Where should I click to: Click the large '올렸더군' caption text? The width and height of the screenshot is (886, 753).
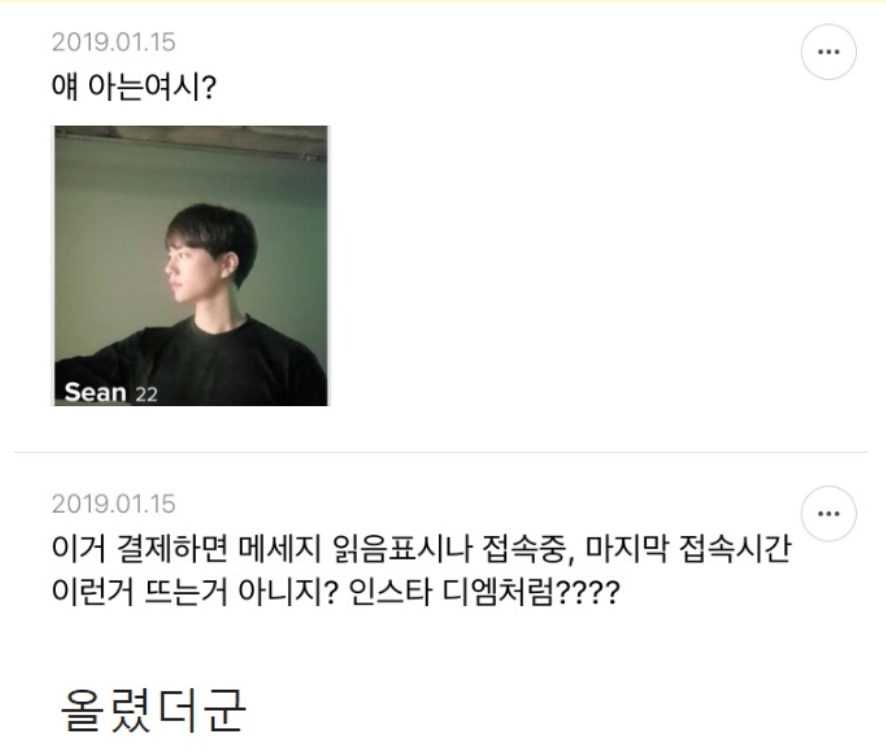point(153,711)
